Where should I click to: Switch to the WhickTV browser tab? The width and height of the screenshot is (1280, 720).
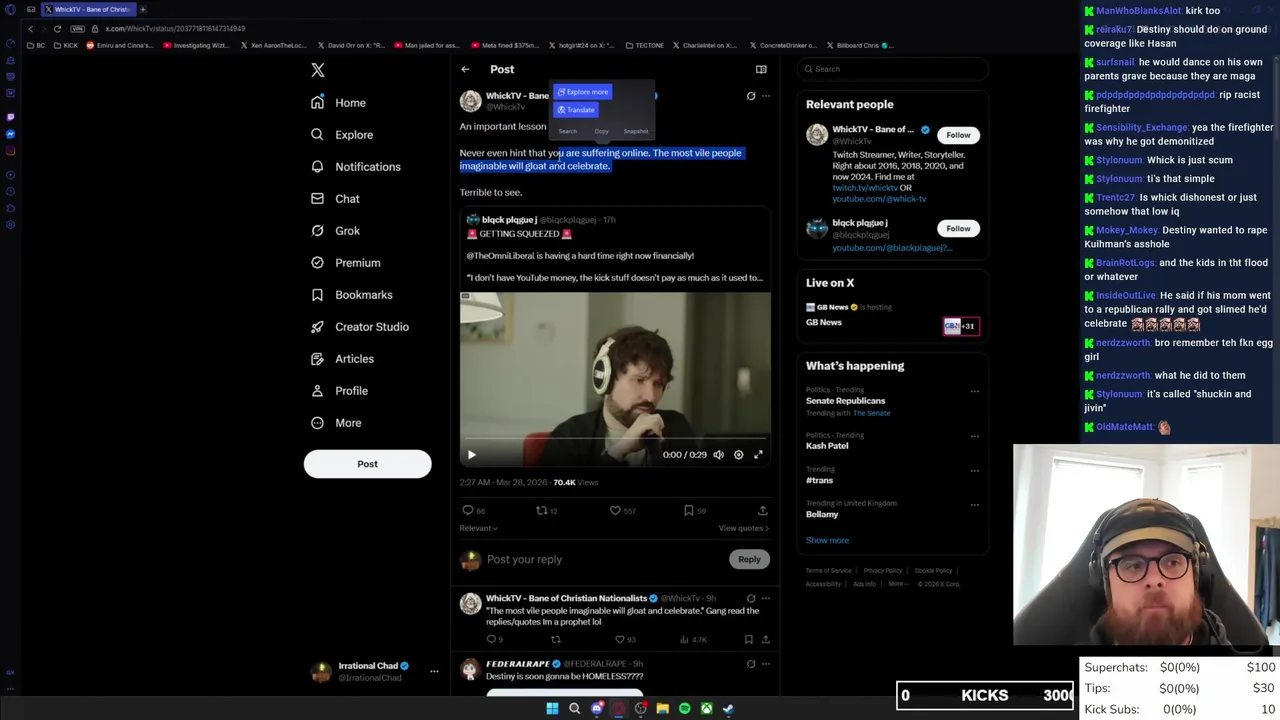pos(87,9)
